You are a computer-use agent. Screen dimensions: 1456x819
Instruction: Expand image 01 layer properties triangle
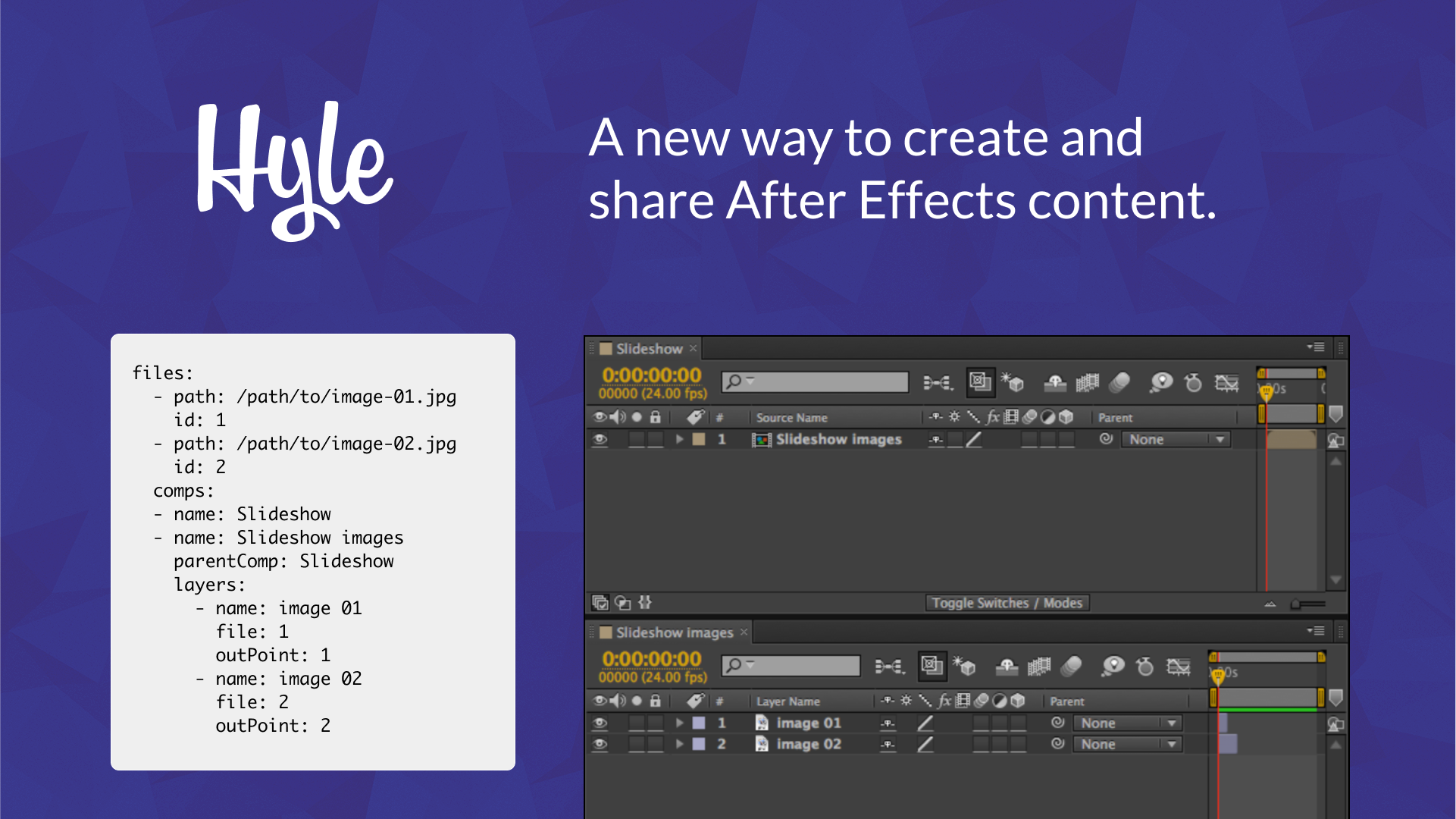tap(679, 723)
